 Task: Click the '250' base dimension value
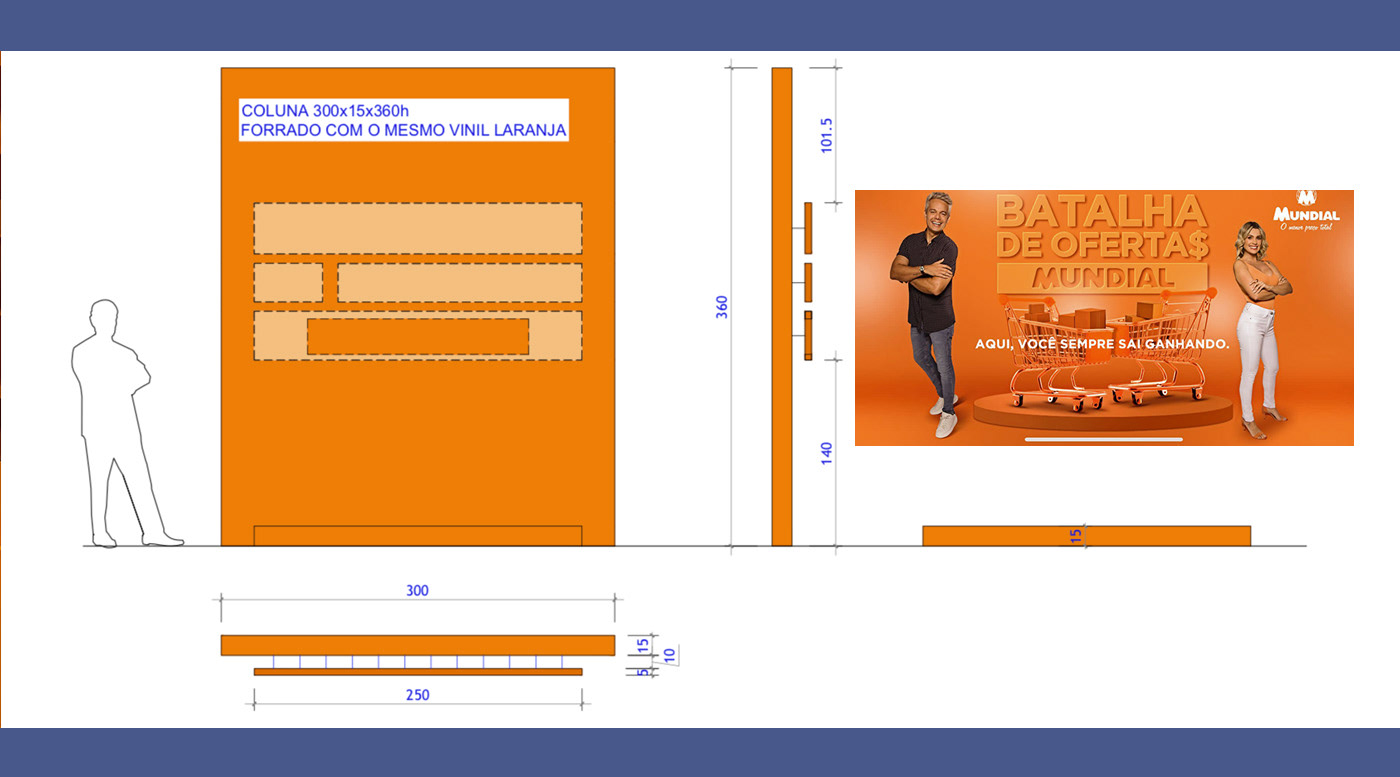pos(418,695)
